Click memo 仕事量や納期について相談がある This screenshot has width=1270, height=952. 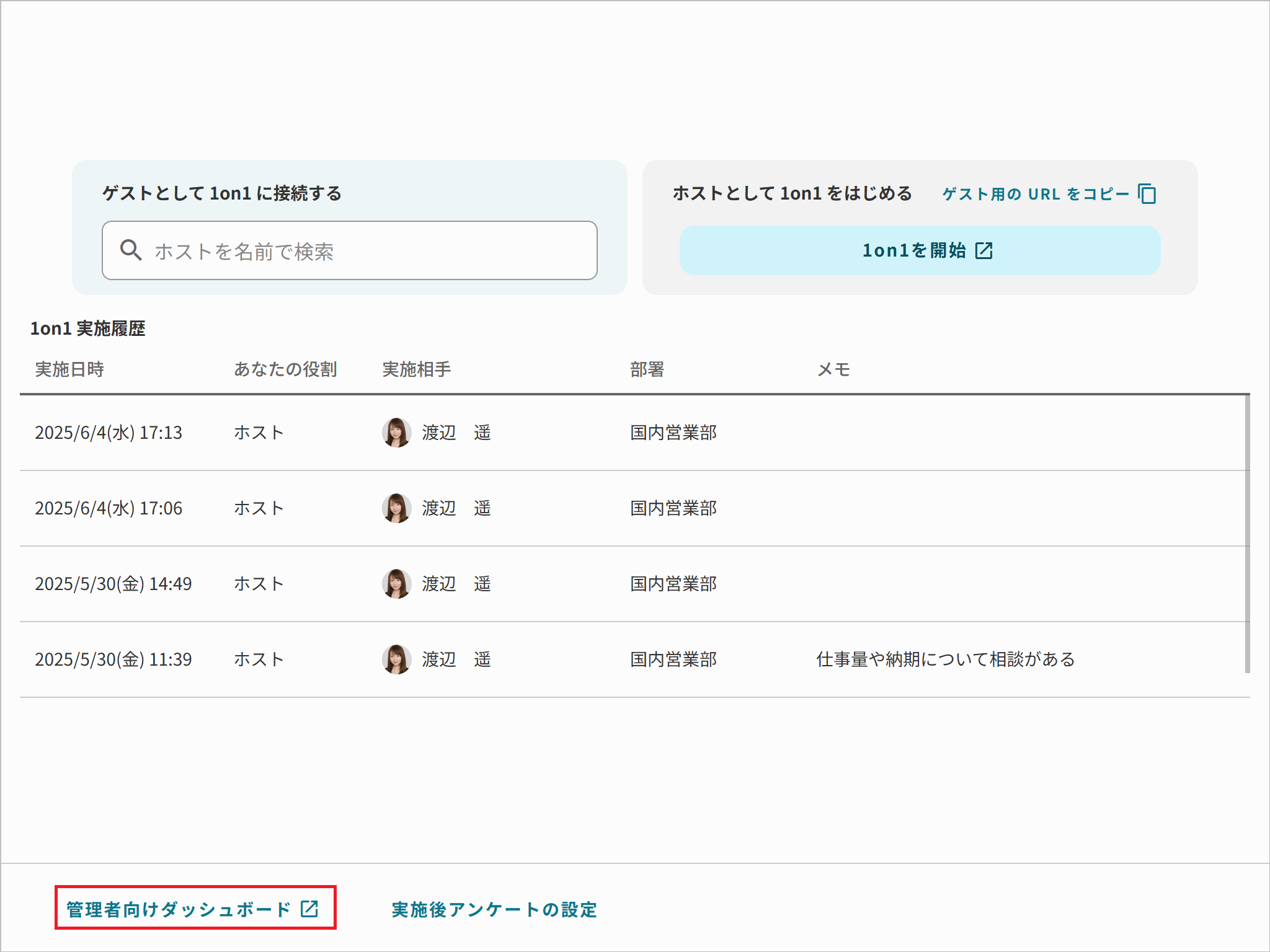point(945,659)
